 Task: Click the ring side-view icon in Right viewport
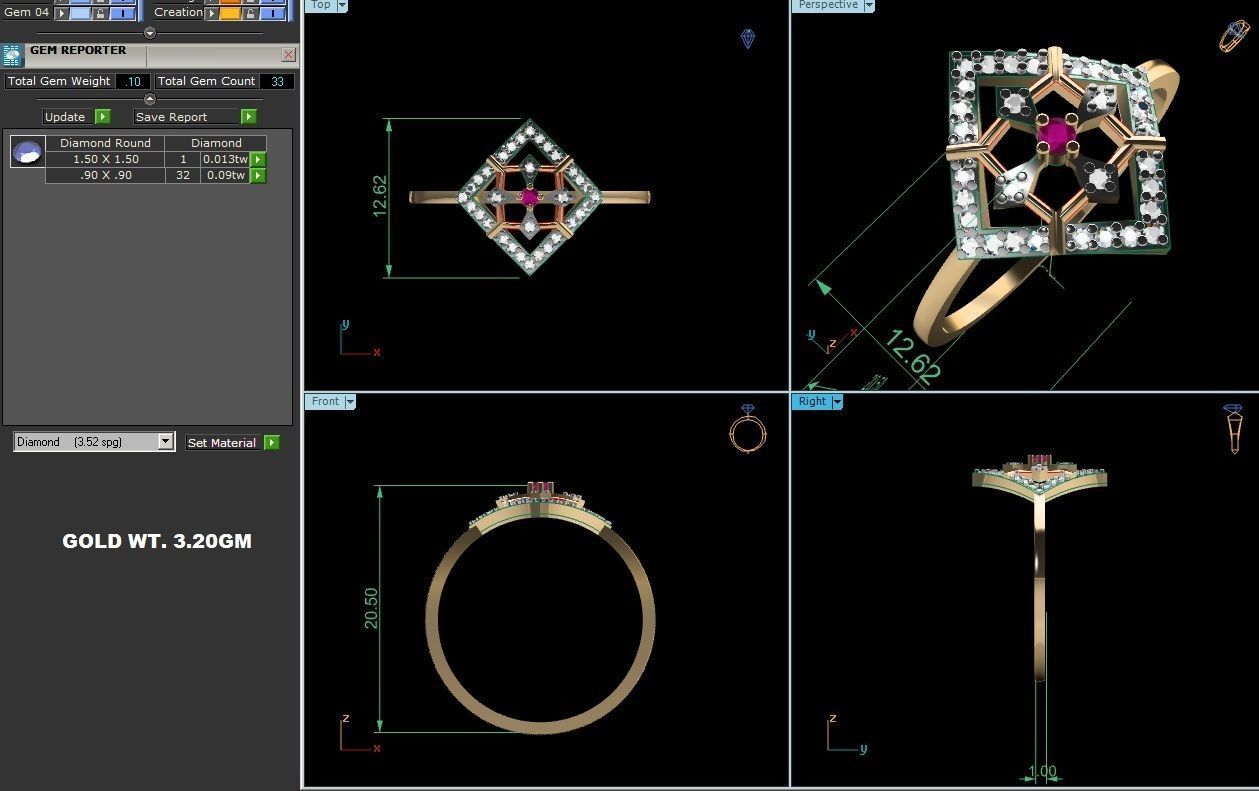[x=1234, y=429]
